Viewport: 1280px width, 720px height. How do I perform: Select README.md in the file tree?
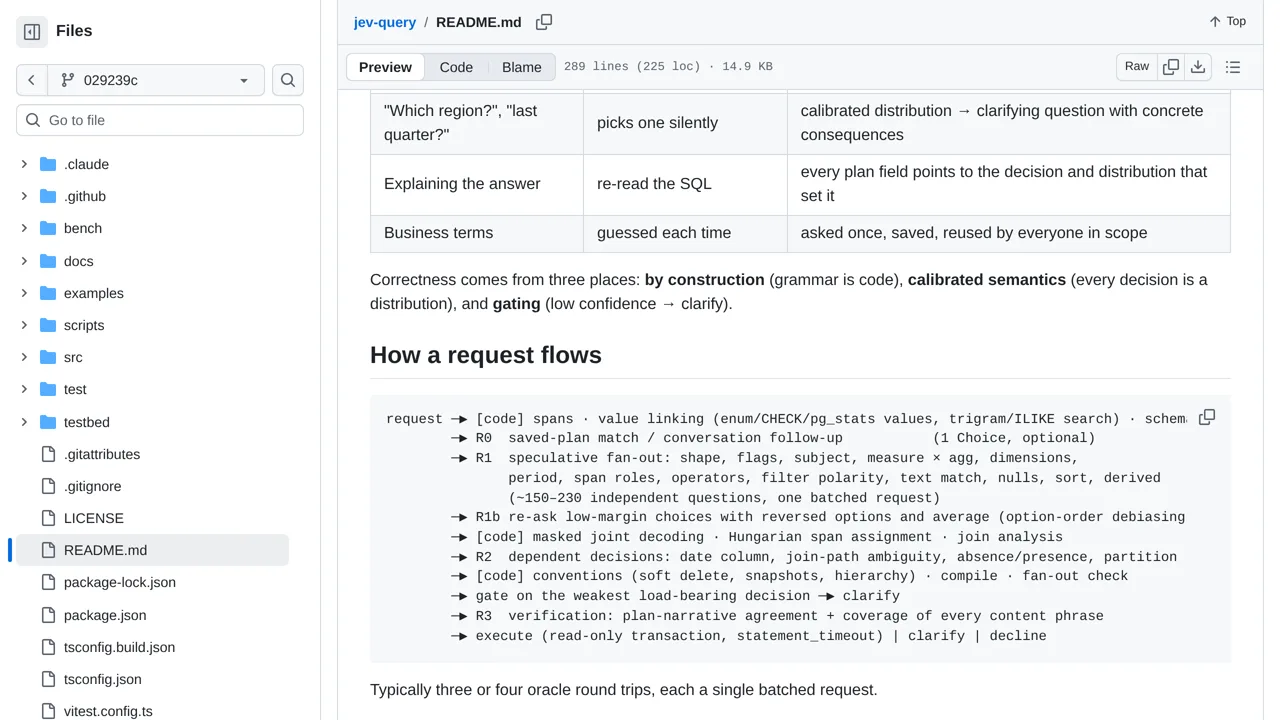(152, 550)
